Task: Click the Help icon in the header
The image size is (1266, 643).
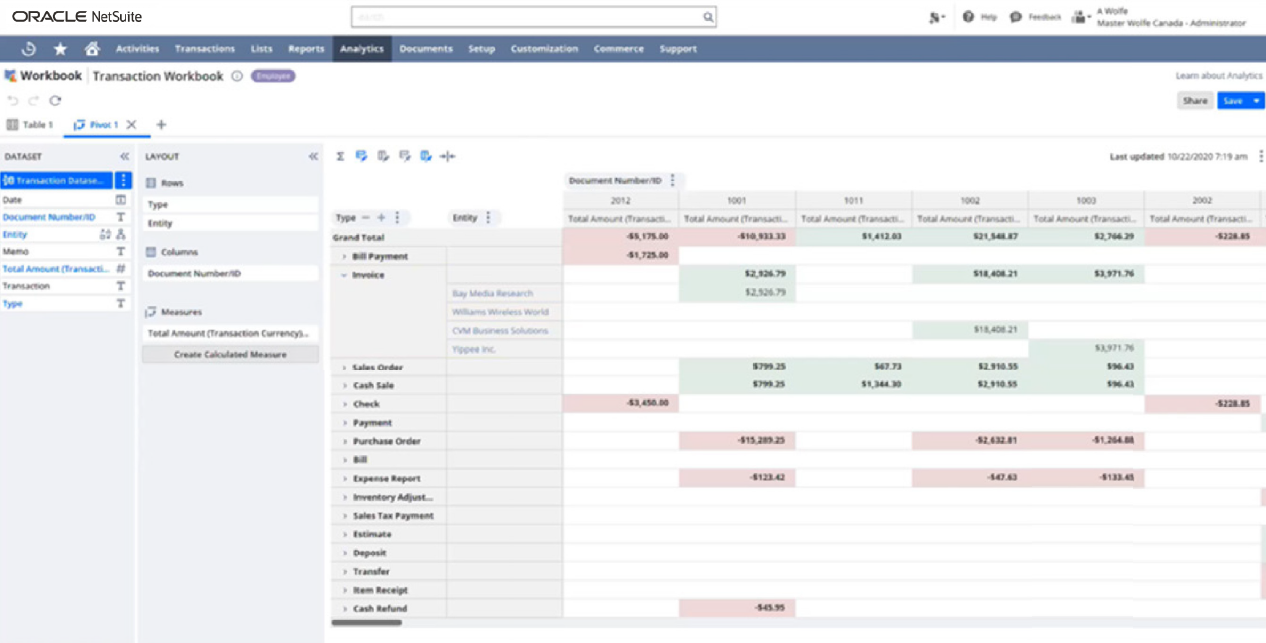Action: [969, 16]
